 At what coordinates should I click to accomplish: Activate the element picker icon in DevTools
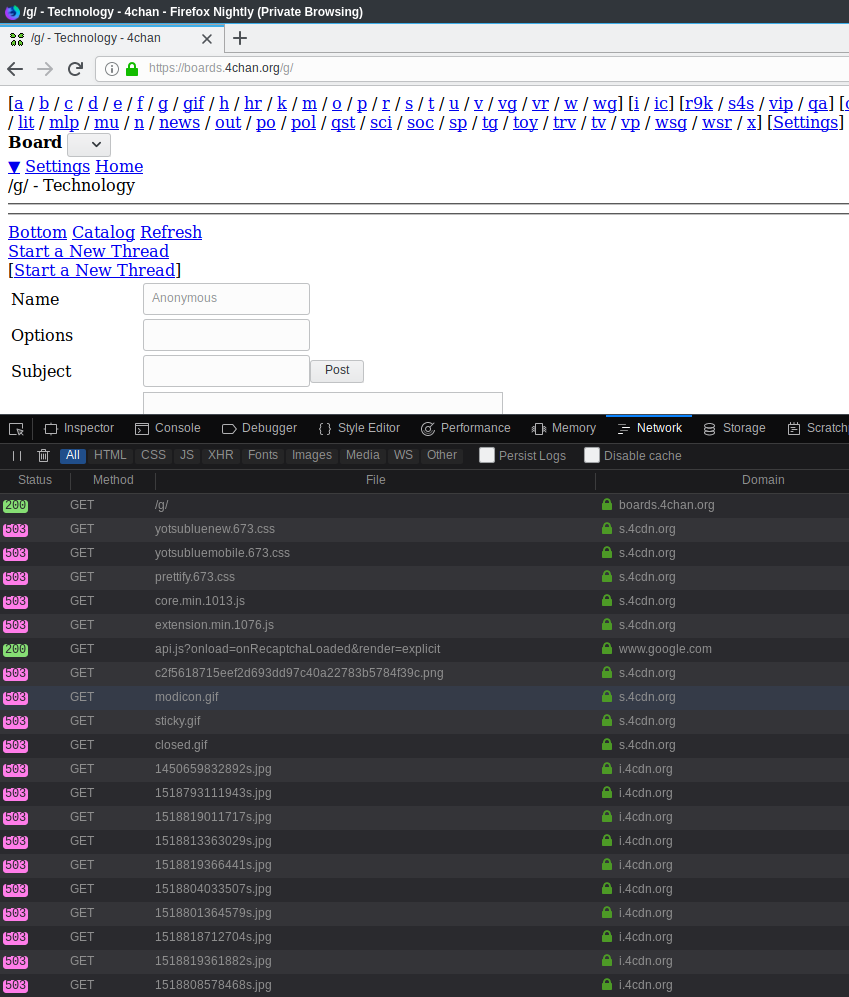point(17,429)
